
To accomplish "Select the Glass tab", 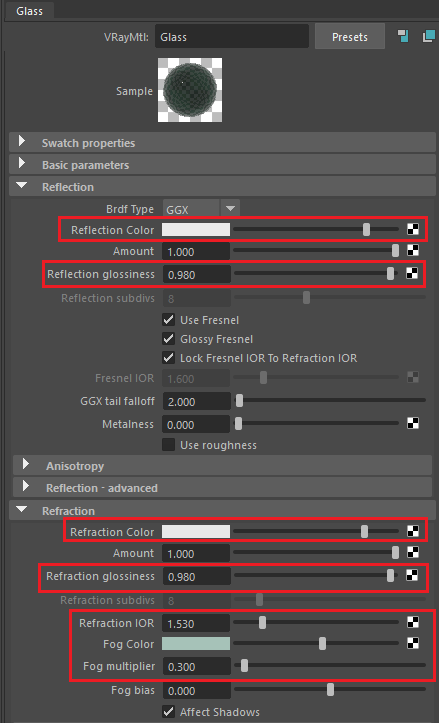I will tap(30, 10).
